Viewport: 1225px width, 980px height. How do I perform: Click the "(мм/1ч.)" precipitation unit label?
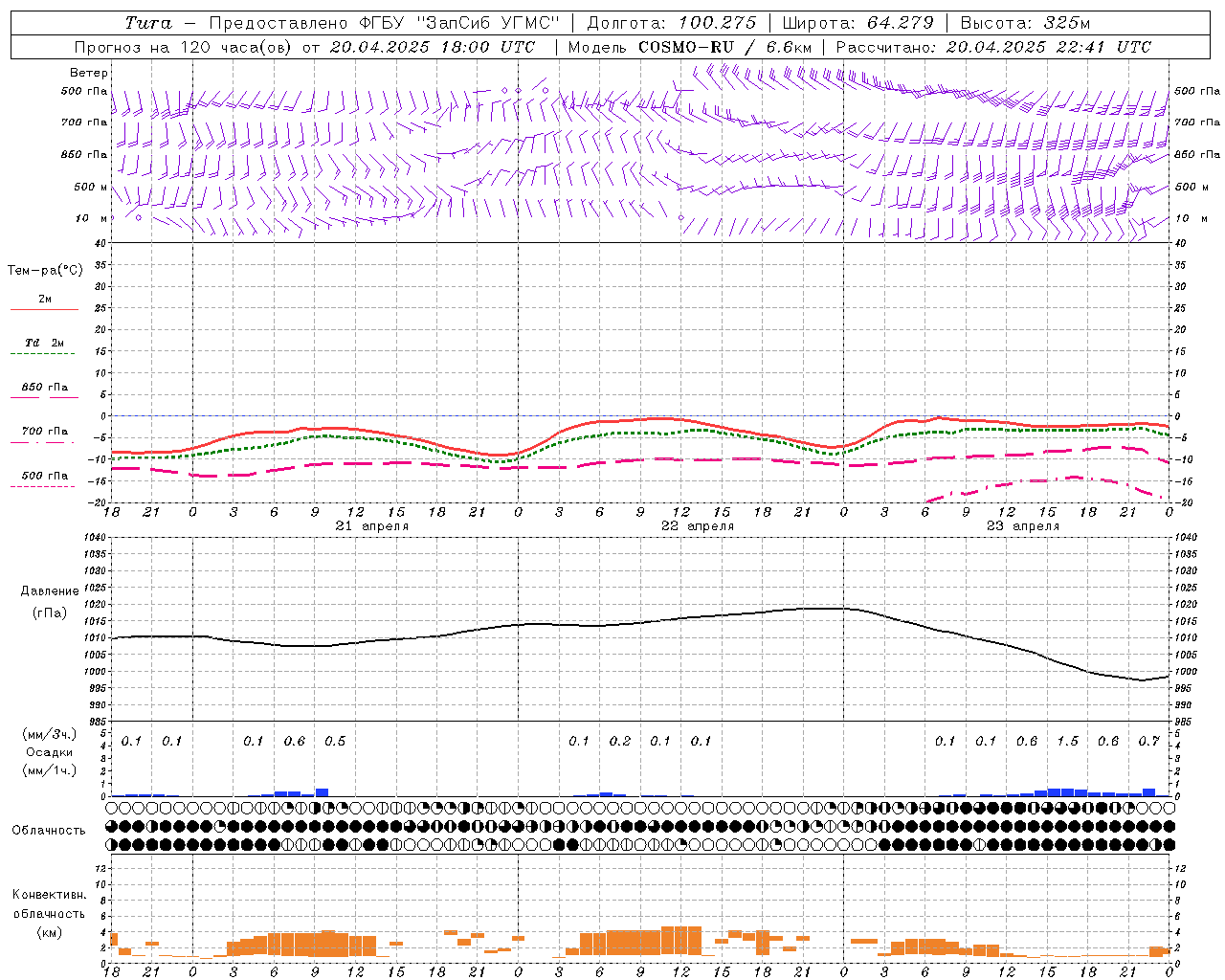50,770
